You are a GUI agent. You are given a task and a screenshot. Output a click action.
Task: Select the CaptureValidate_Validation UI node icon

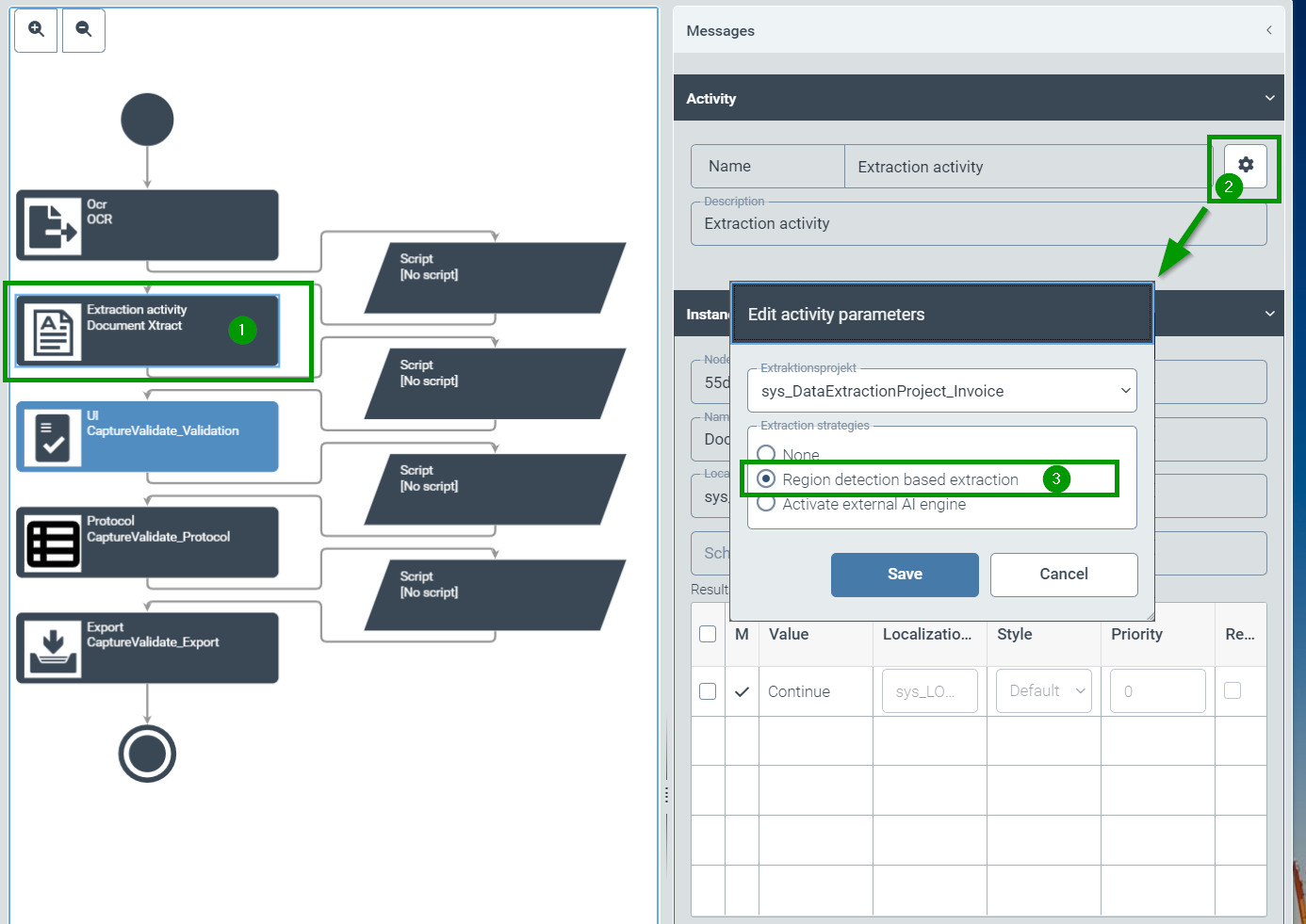tap(51, 438)
